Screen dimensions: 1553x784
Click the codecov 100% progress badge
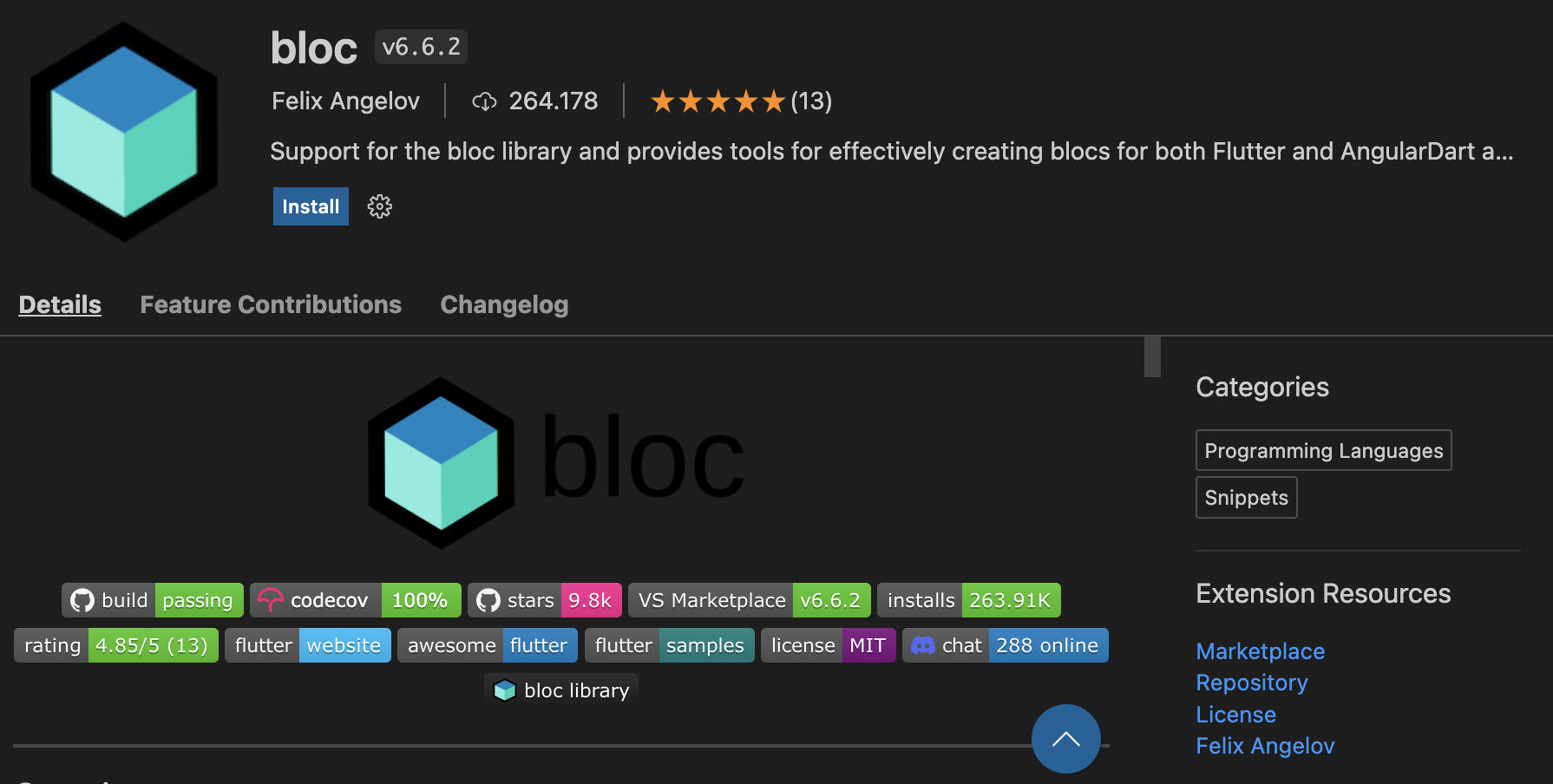pos(422,599)
